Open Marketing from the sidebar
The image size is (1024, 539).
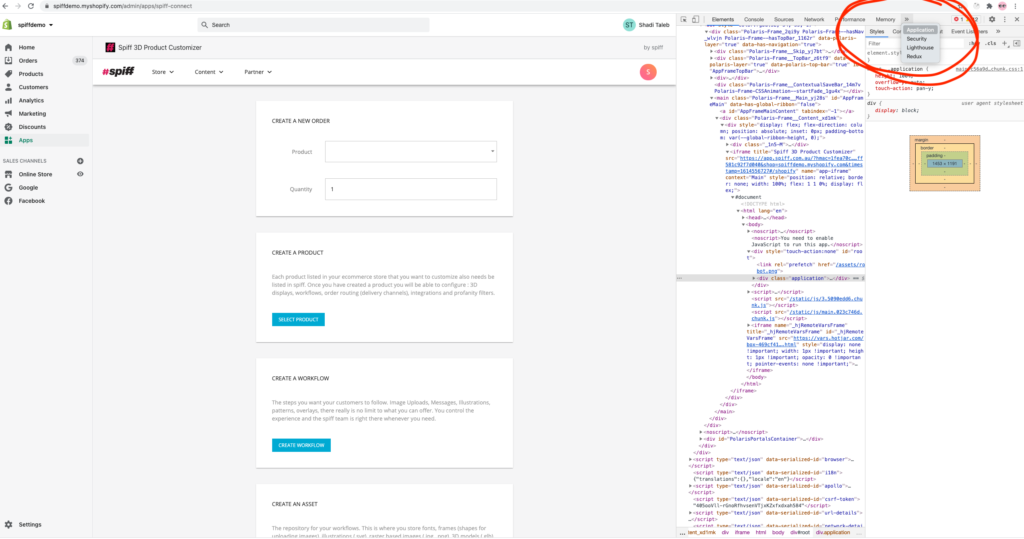32,114
